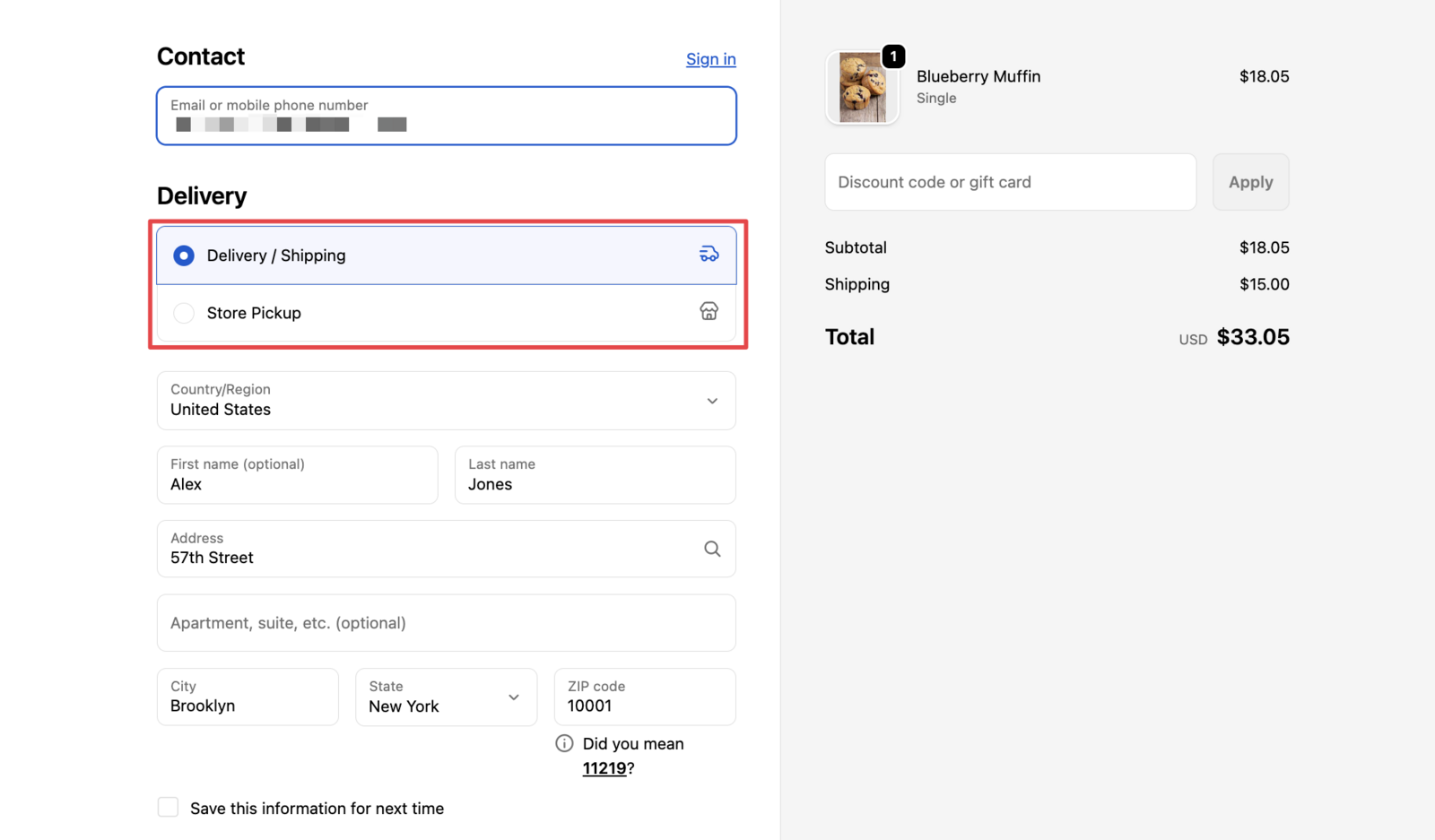Click the ZIP code info icon
The width and height of the screenshot is (1435, 840).
(x=564, y=743)
